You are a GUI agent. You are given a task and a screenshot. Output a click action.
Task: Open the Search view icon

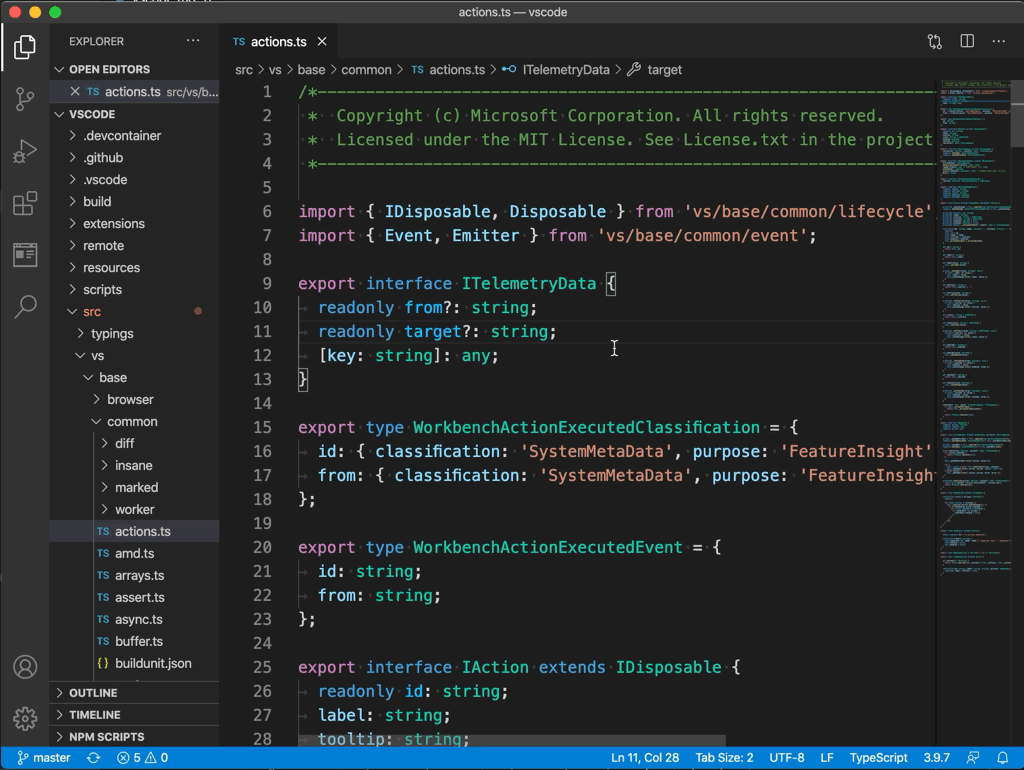[25, 306]
